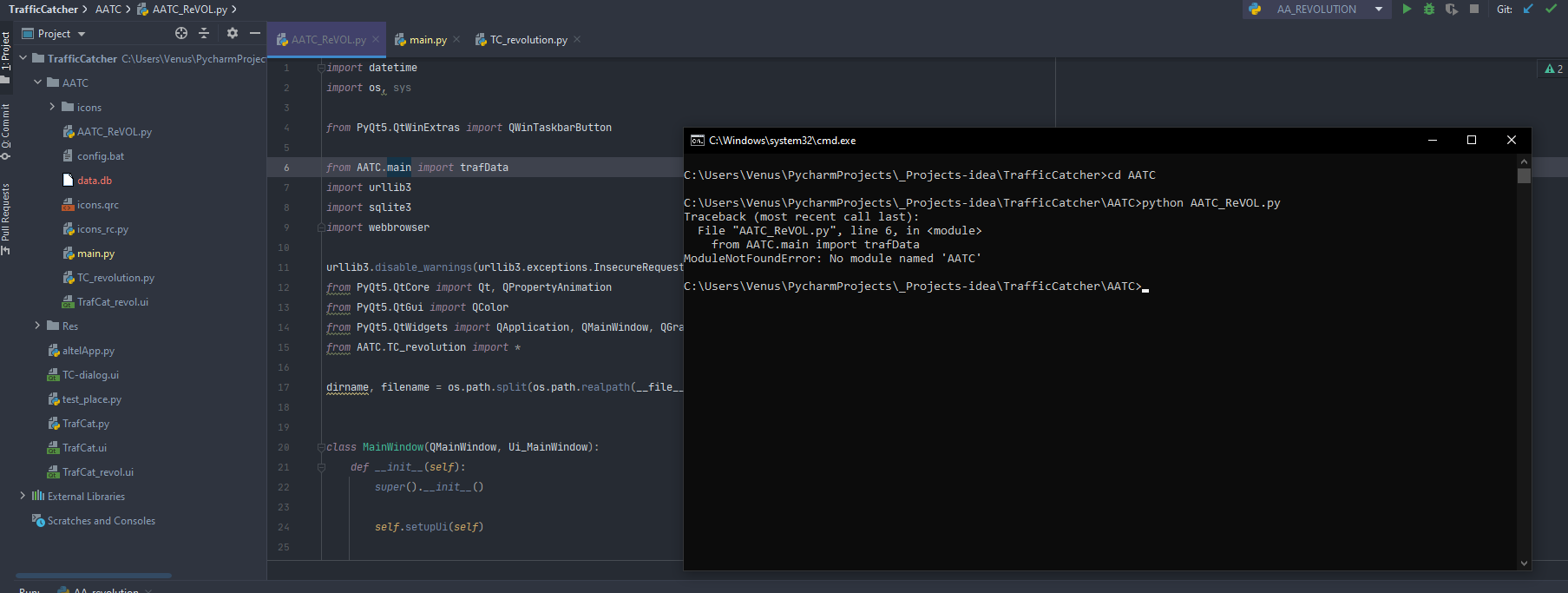The image size is (1568, 593).
Task: Select config.bat file
Action: 100,155
